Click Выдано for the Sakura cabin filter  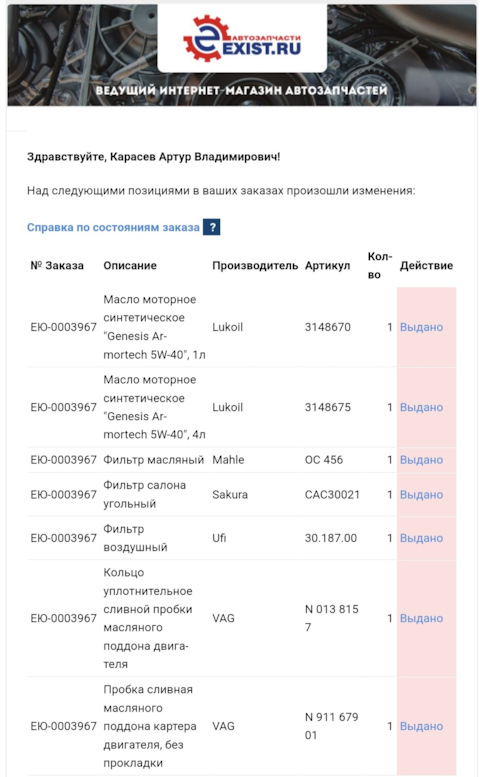[x=421, y=495]
